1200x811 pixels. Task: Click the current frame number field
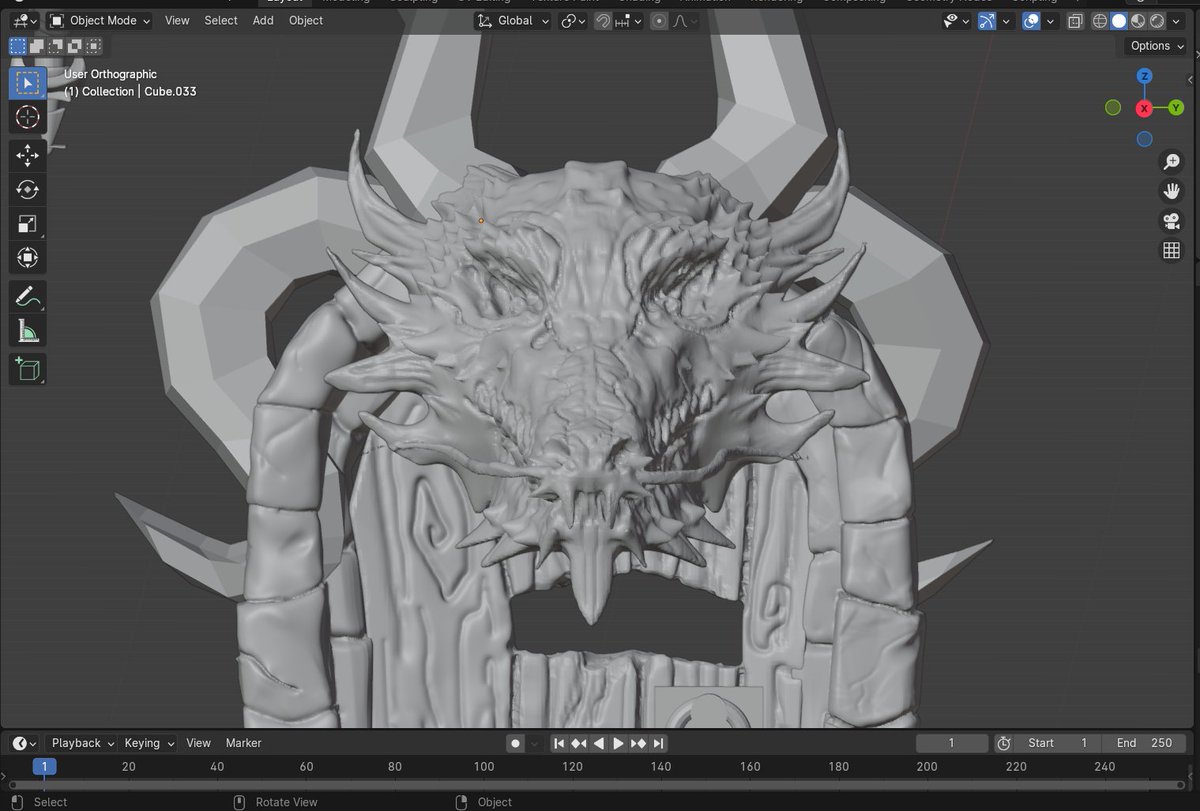coord(952,743)
